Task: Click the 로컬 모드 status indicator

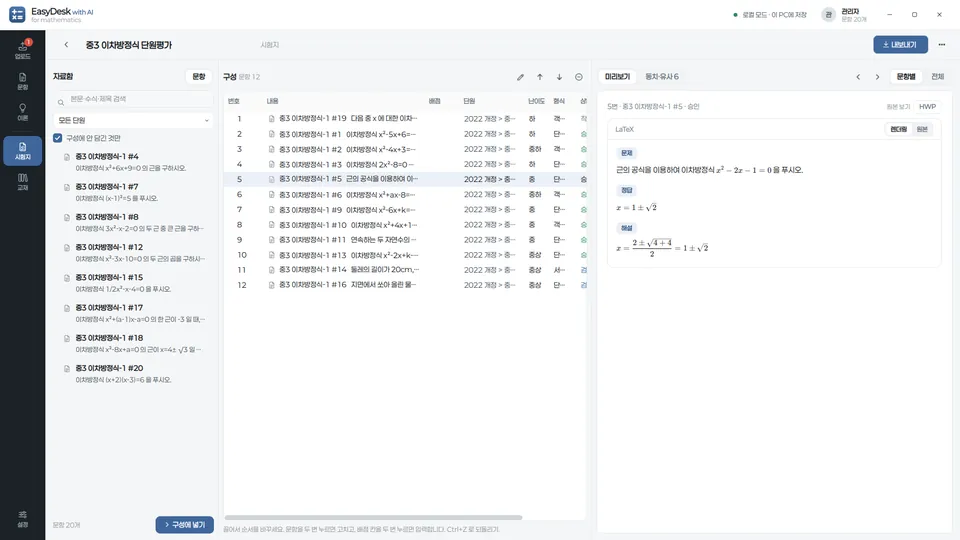Action: (770, 15)
